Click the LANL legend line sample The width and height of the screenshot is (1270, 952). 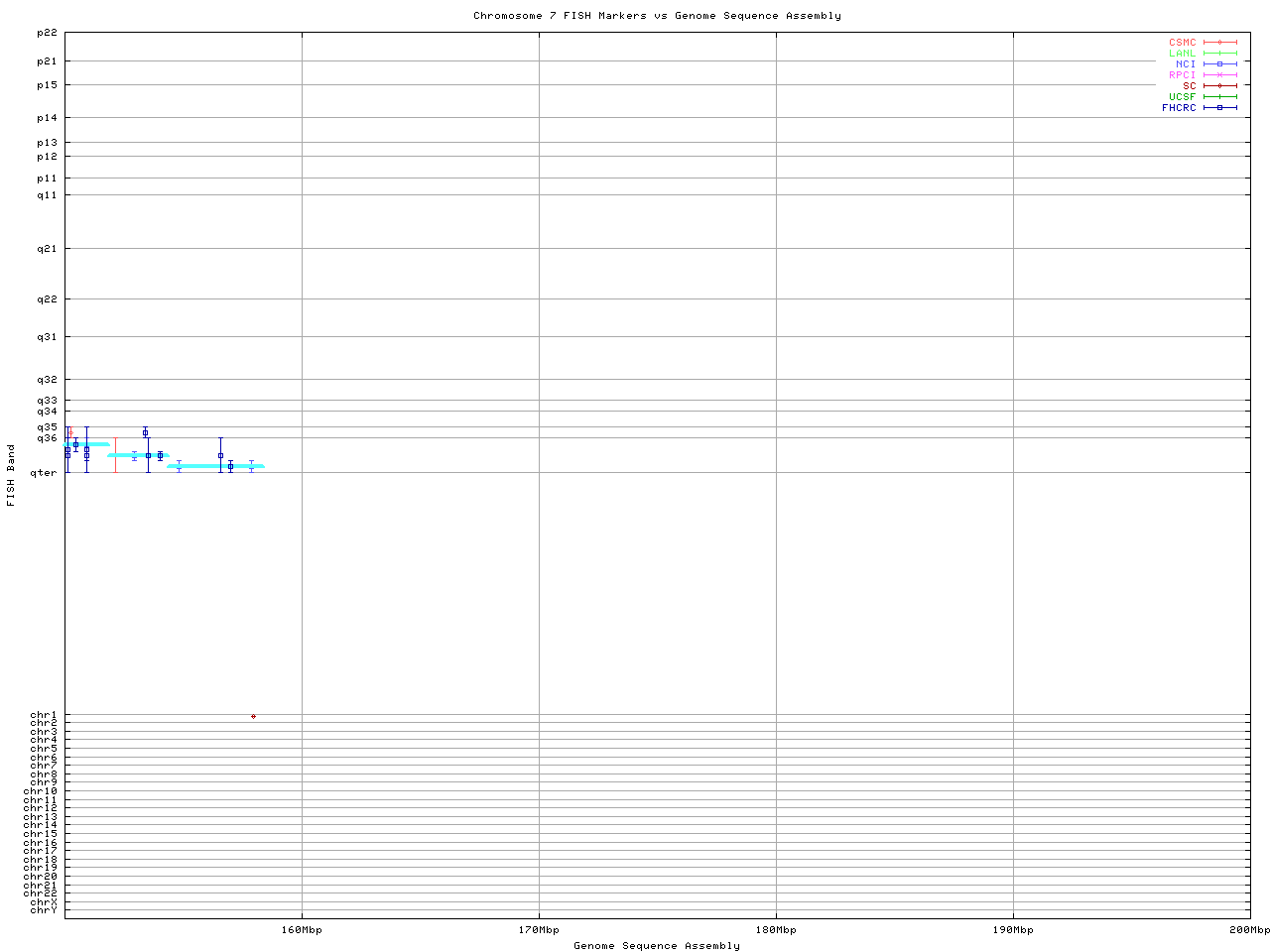pos(1219,54)
